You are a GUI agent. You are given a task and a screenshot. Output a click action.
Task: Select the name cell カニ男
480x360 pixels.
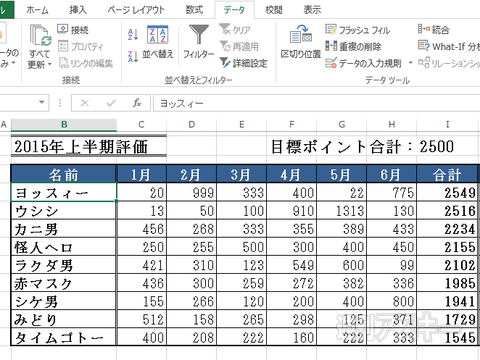(x=64, y=229)
